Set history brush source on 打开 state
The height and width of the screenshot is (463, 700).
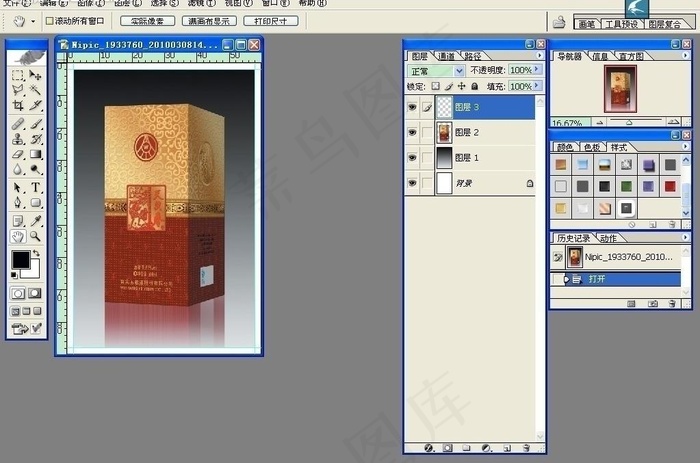557,279
